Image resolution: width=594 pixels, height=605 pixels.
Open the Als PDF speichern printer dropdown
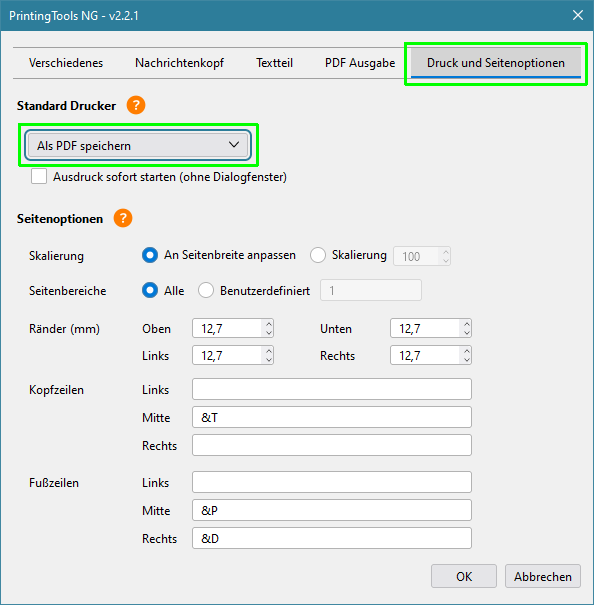138,145
